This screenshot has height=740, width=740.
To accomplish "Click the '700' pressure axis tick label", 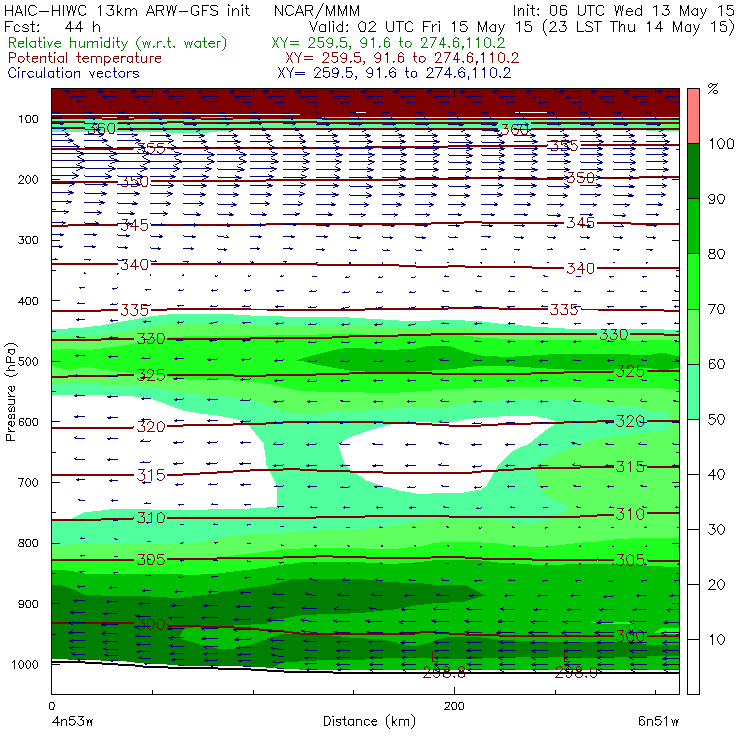I will click(28, 482).
